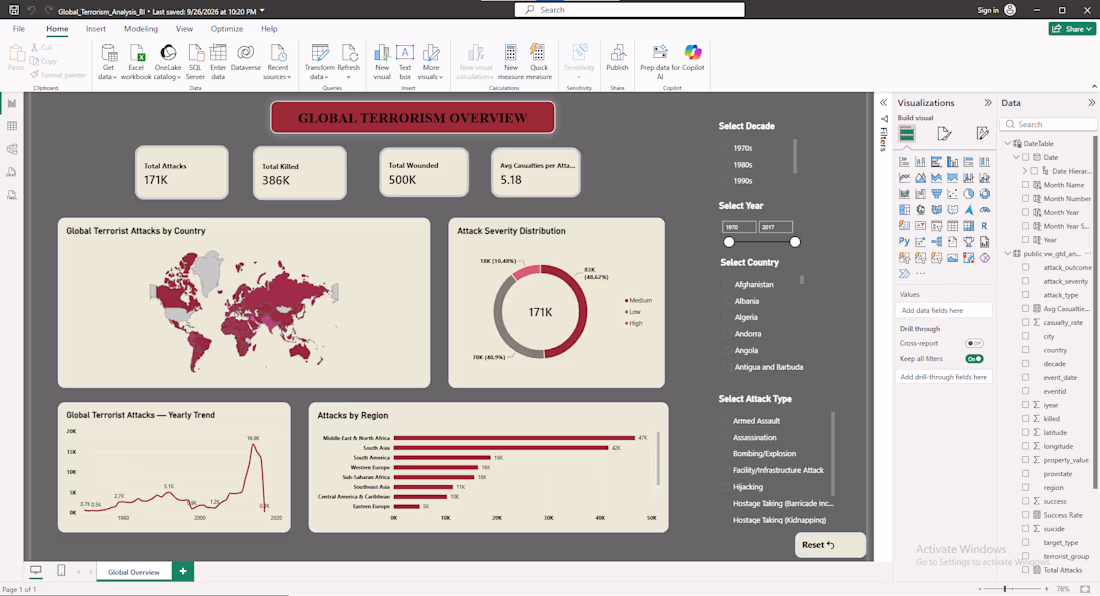Add a new report page

click(182, 571)
